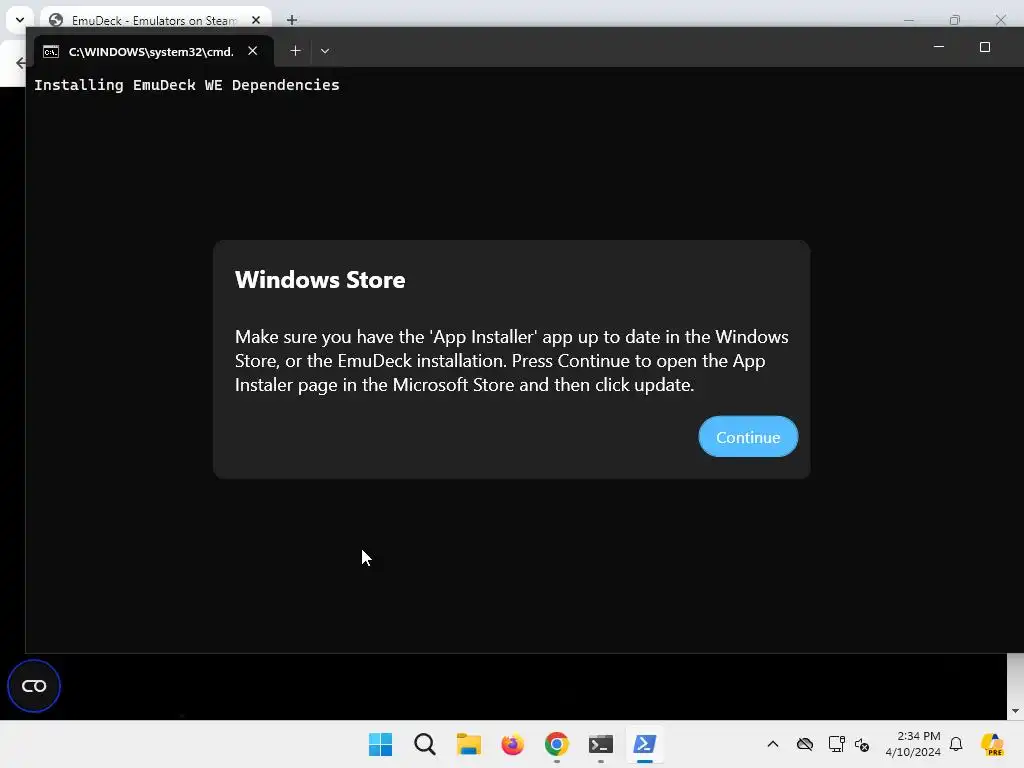Image resolution: width=1024 pixels, height=768 pixels.
Task: Open the notifications bell
Action: 956,744
